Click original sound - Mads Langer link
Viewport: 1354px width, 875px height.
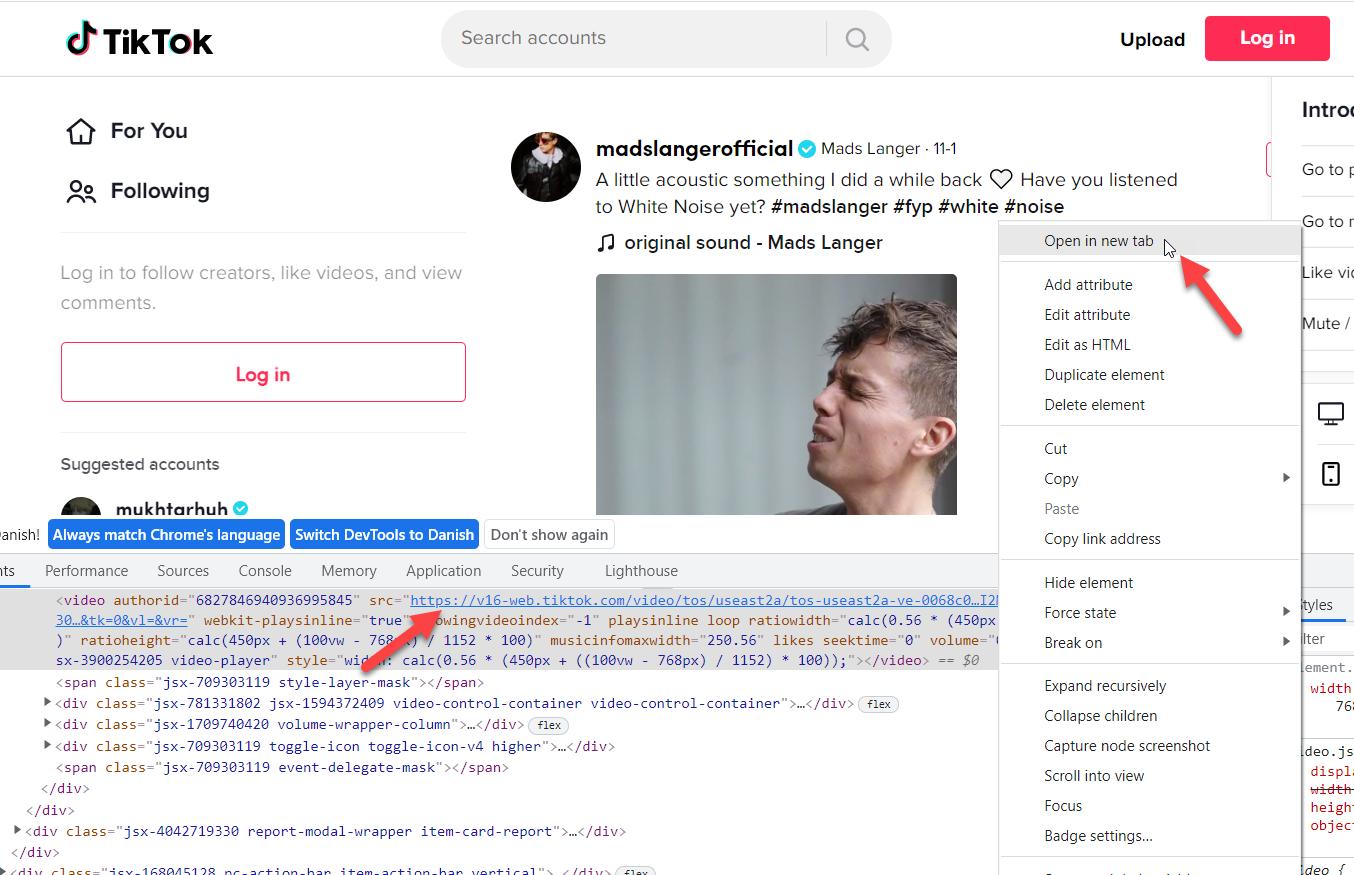click(x=753, y=243)
